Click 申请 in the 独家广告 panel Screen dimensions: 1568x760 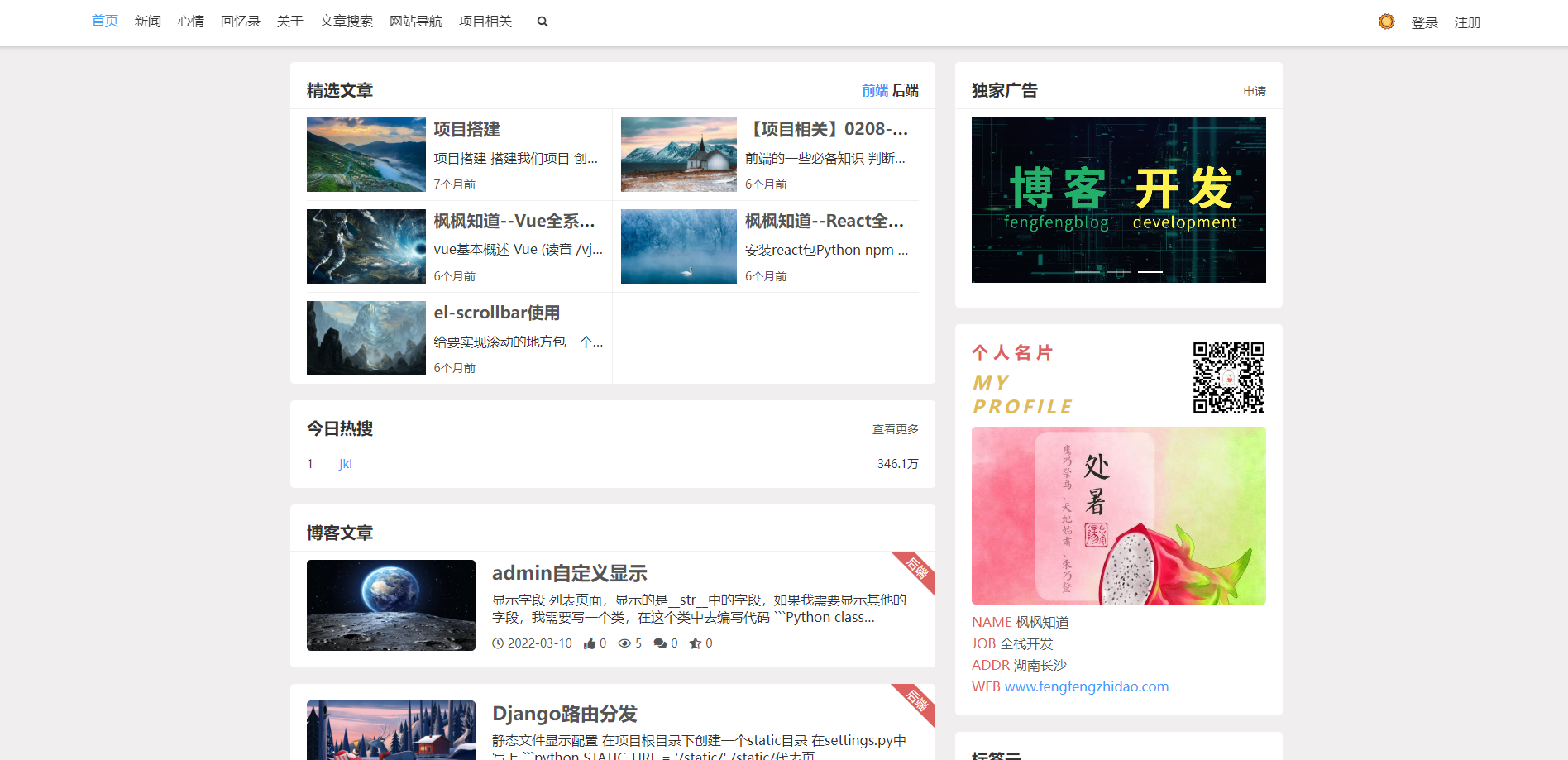1255,91
